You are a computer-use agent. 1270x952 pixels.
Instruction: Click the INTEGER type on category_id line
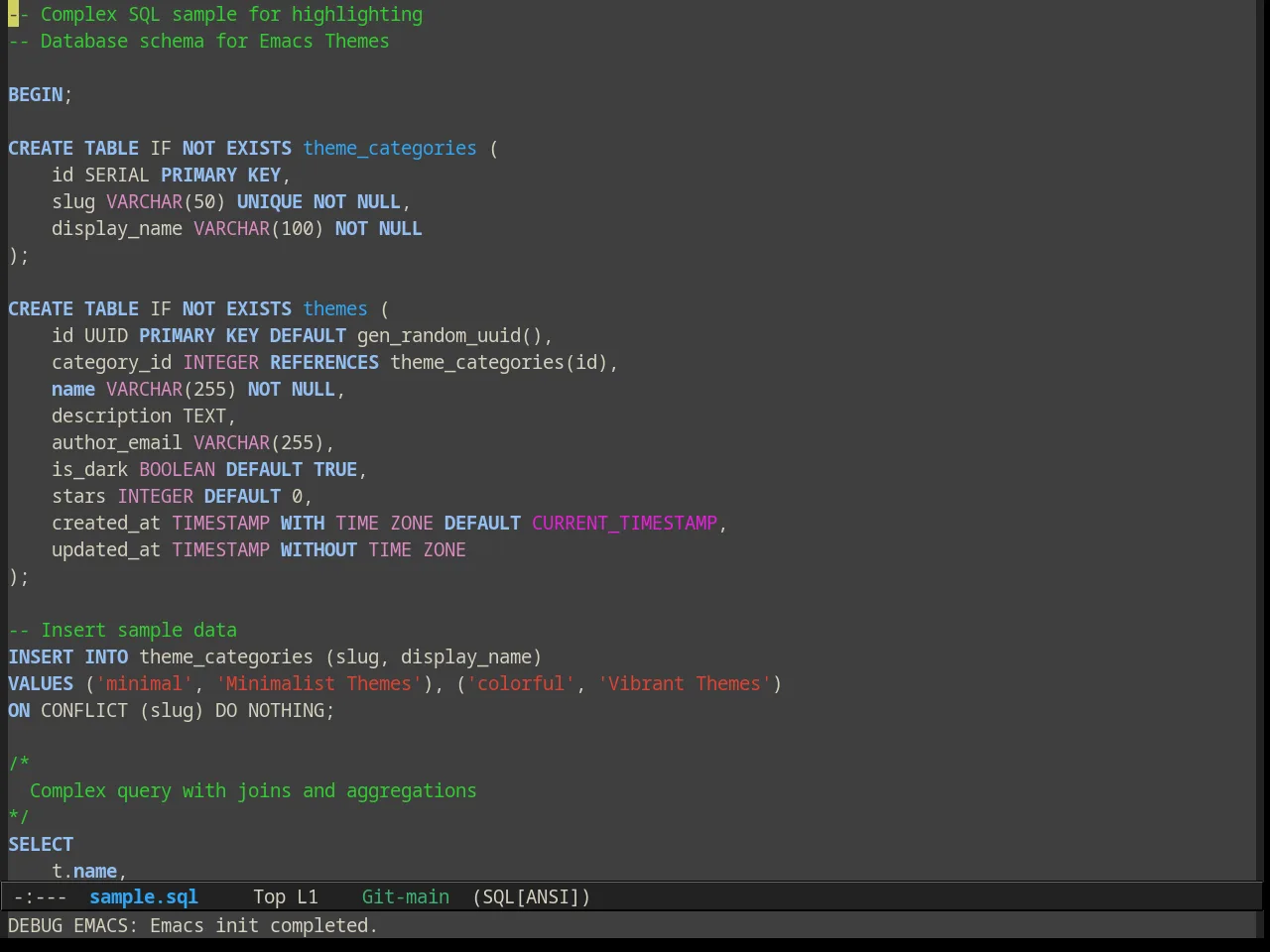pyautogui.click(x=220, y=362)
